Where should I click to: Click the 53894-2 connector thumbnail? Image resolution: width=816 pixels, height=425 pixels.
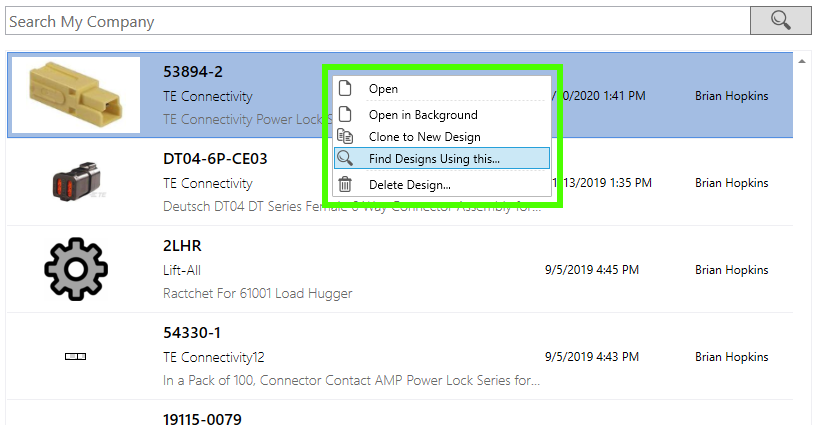pyautogui.click(x=76, y=95)
